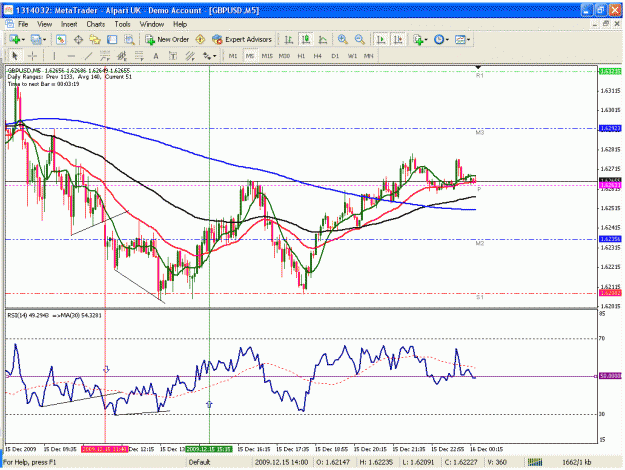Select the Vertical Line drawing tool
Image resolution: width=625 pixels, height=470 pixels.
coord(54,56)
